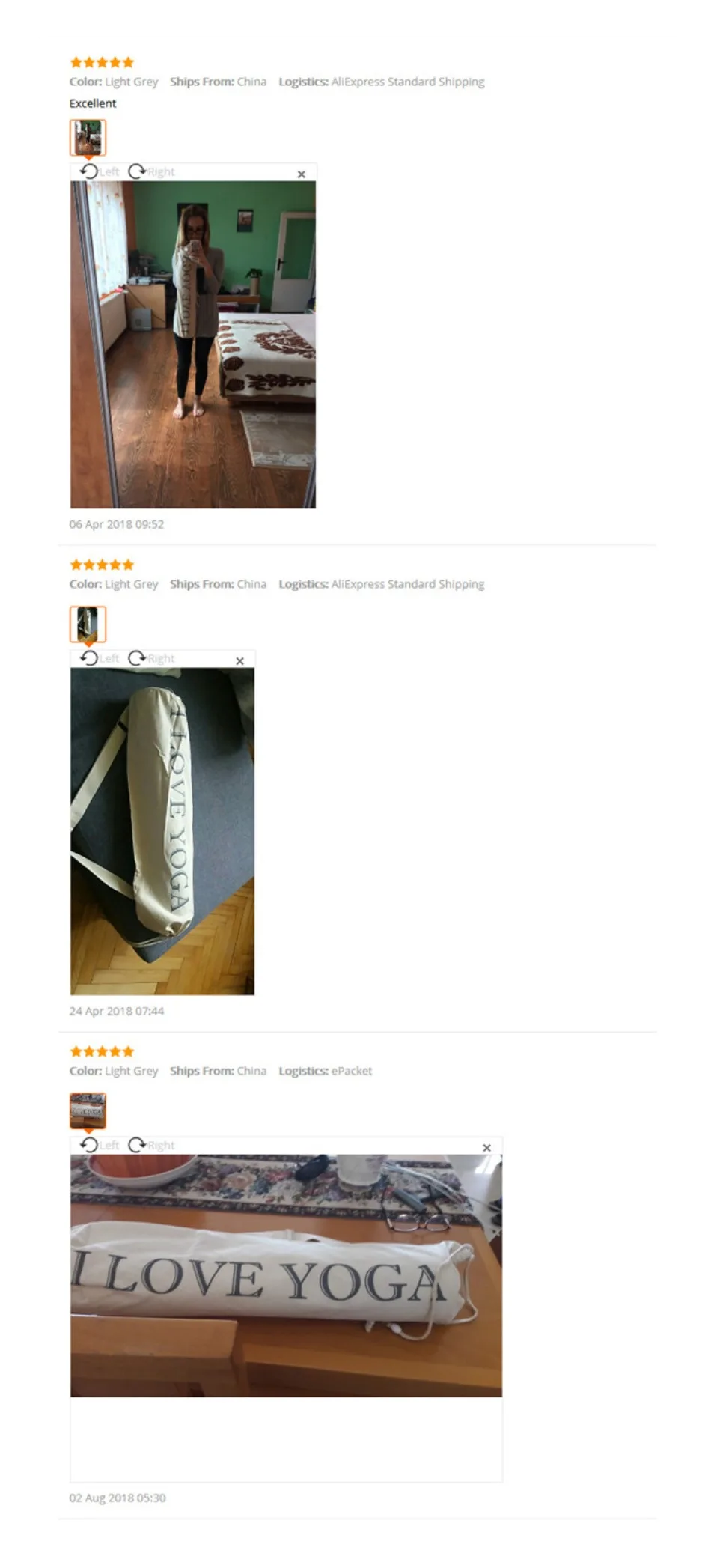Viewport: 717px width, 1568px height.
Task: Rotate third review photo left
Action: point(99,1145)
